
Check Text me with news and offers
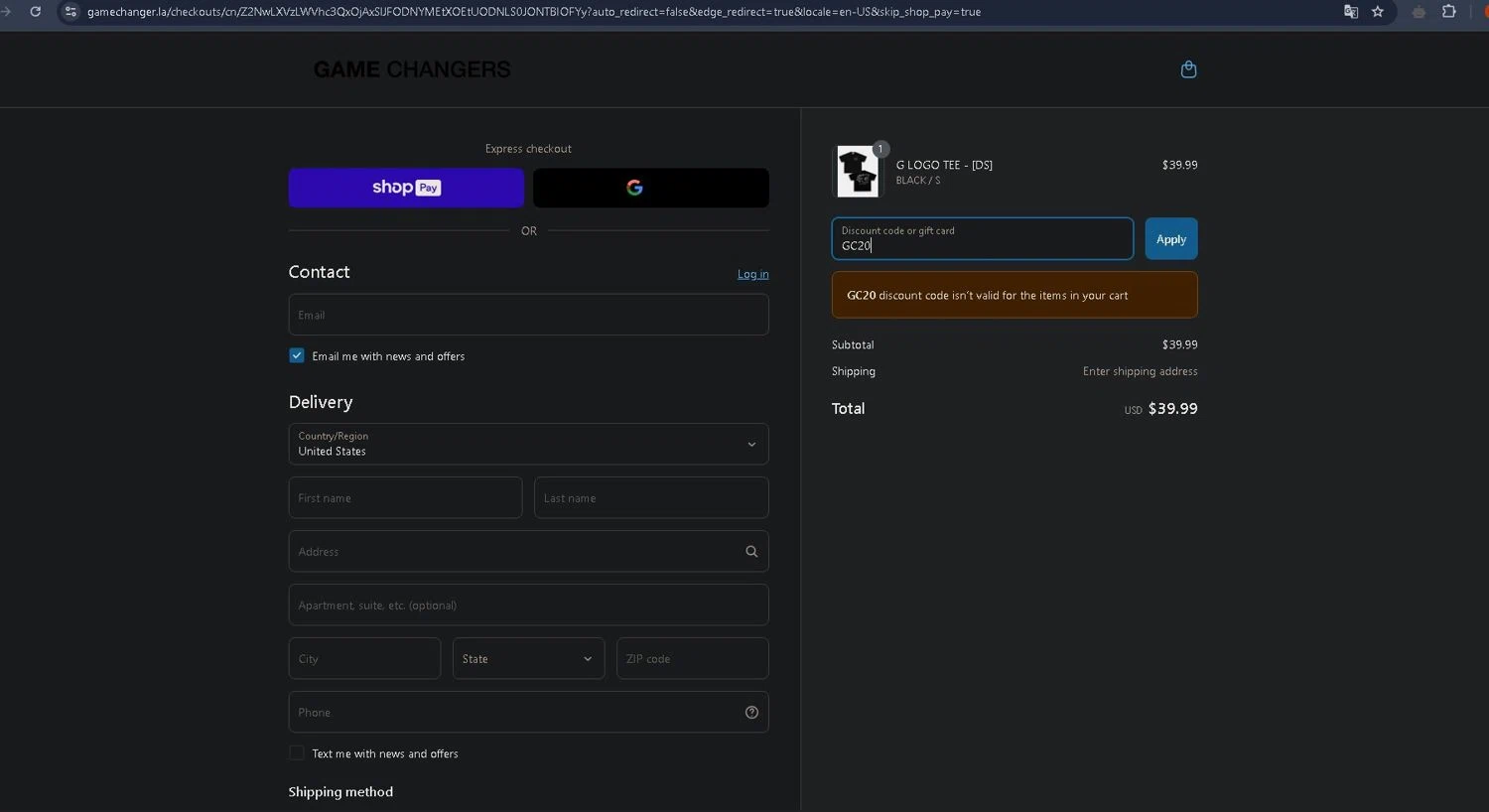(x=297, y=753)
